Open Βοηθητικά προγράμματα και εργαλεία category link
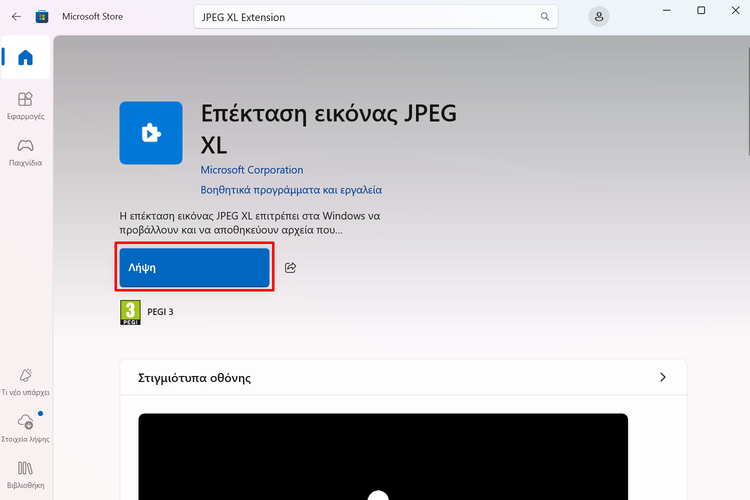This screenshot has width=750, height=500. (x=291, y=190)
